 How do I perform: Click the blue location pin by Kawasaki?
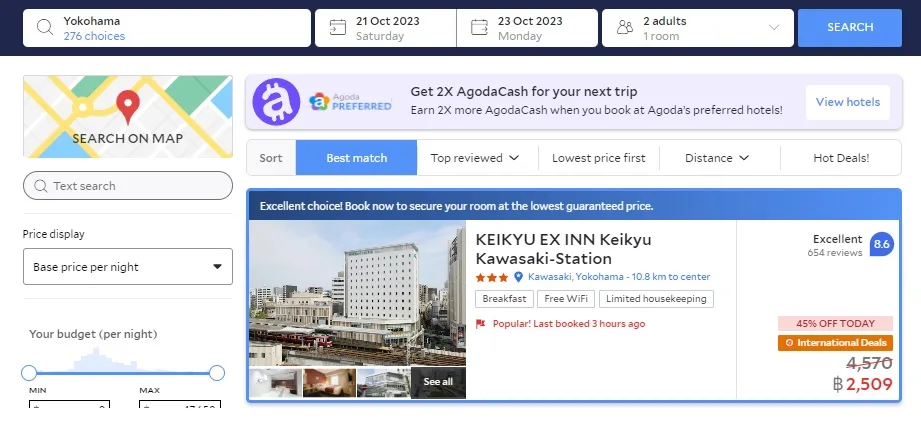518,277
